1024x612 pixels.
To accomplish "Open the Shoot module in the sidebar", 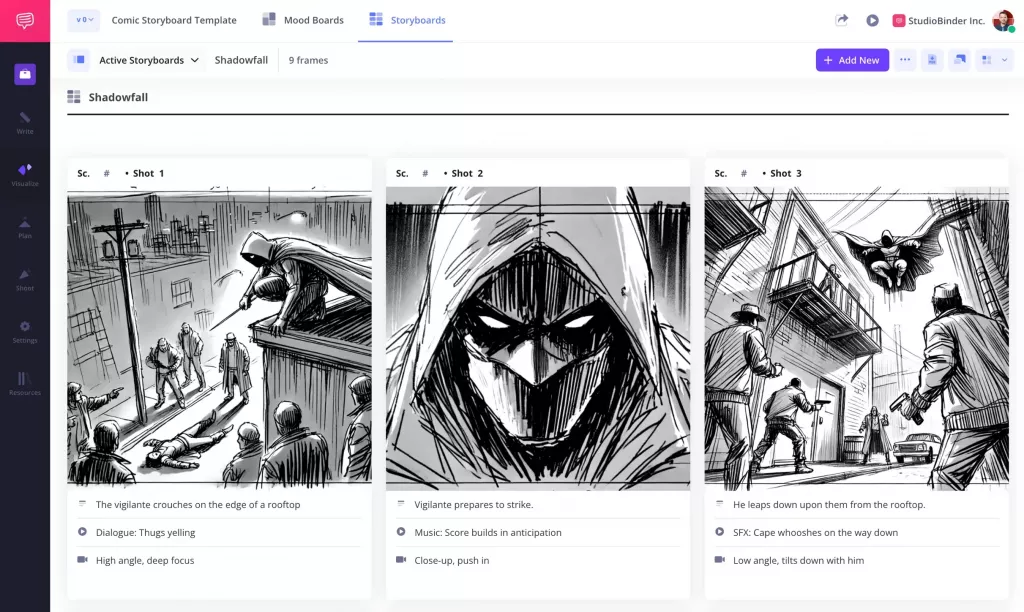I will (x=22, y=280).
